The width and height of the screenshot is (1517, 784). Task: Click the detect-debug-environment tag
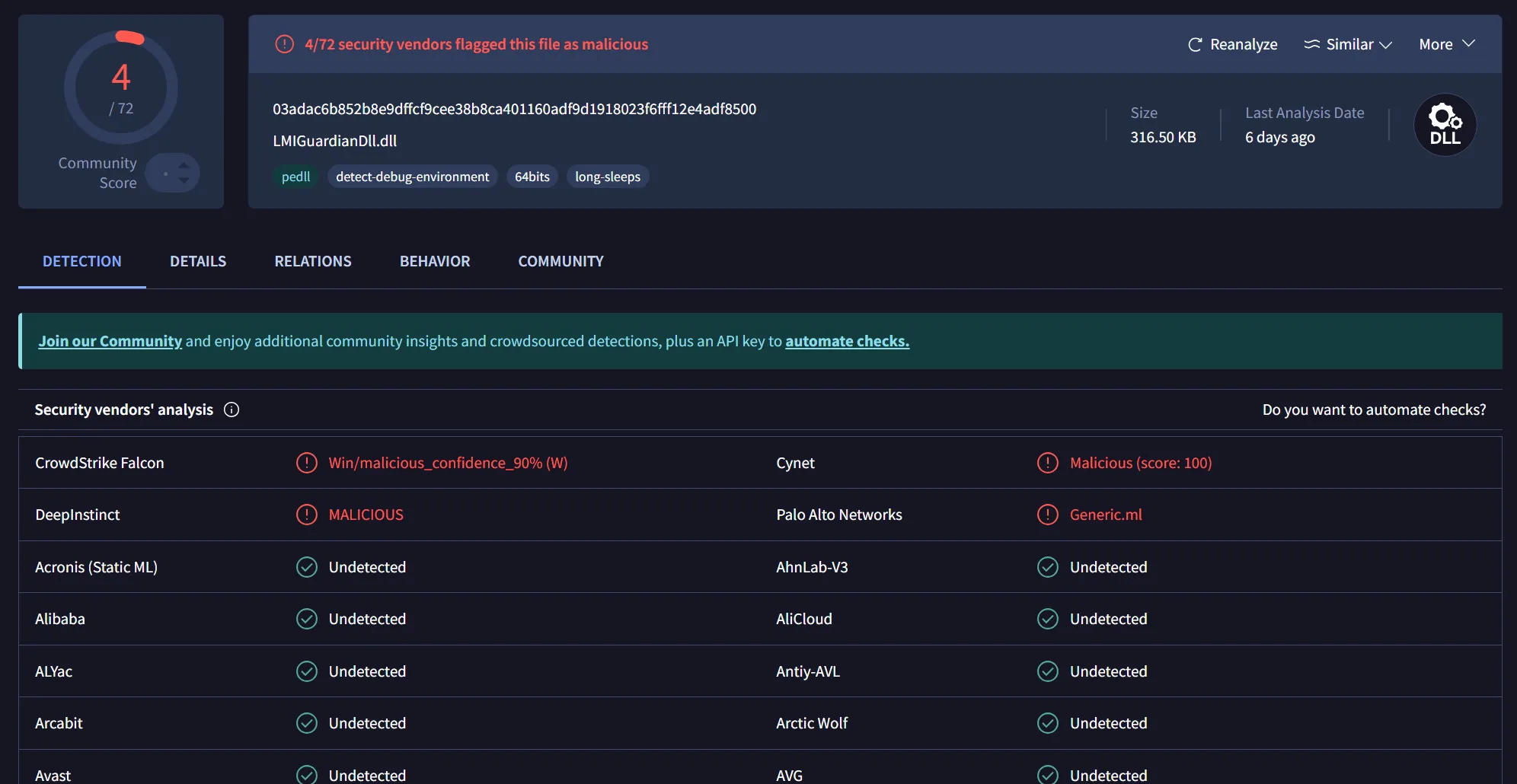pos(412,177)
